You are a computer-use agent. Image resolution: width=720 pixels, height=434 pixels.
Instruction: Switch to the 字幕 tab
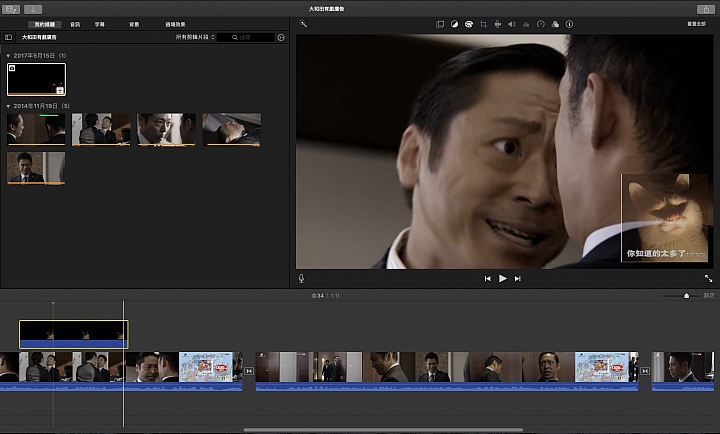(x=100, y=24)
